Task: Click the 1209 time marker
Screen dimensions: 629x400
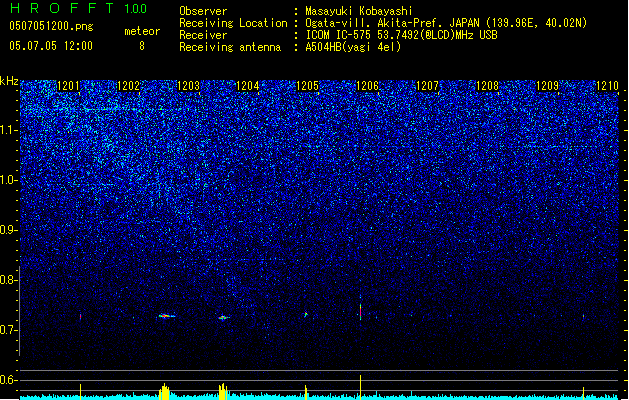Action: click(x=547, y=85)
